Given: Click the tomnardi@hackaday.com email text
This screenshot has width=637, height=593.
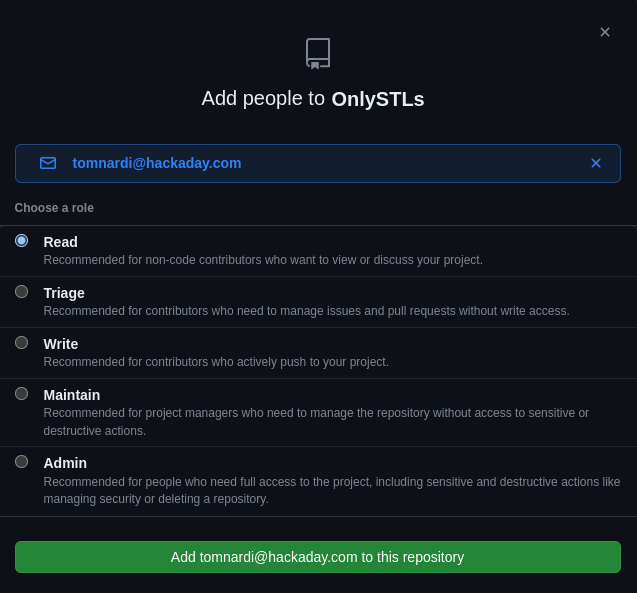Looking at the screenshot, I should 157,163.
